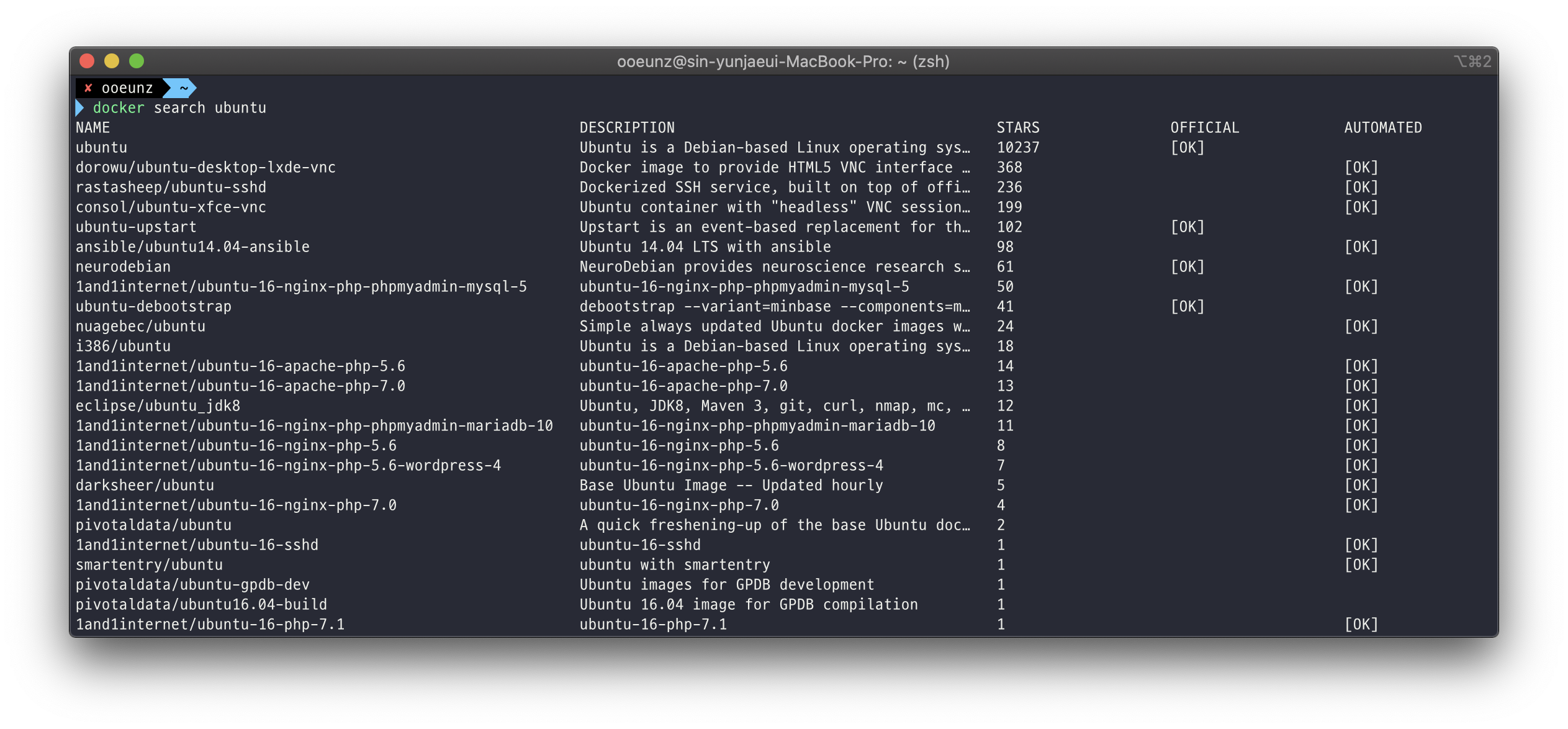The image size is (1568, 729).
Task: Click the neurodebian [OK] official mark
Action: [x=1187, y=267]
